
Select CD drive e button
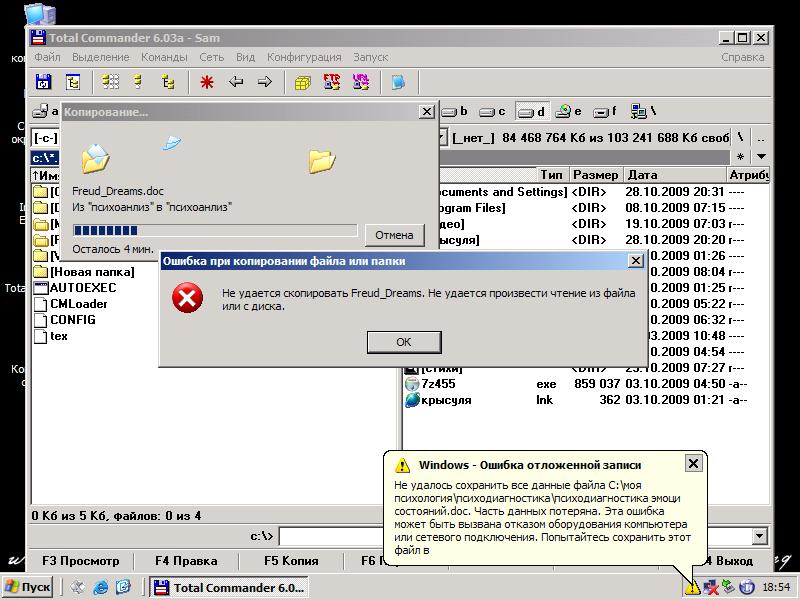pos(568,111)
